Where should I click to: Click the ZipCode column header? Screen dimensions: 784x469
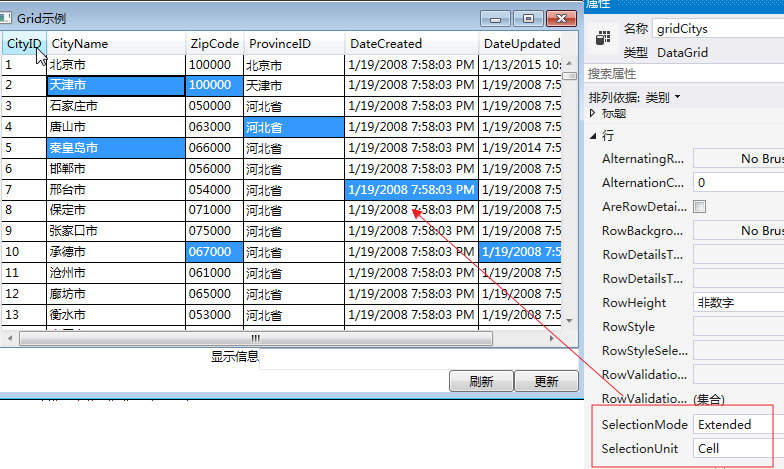pos(214,44)
